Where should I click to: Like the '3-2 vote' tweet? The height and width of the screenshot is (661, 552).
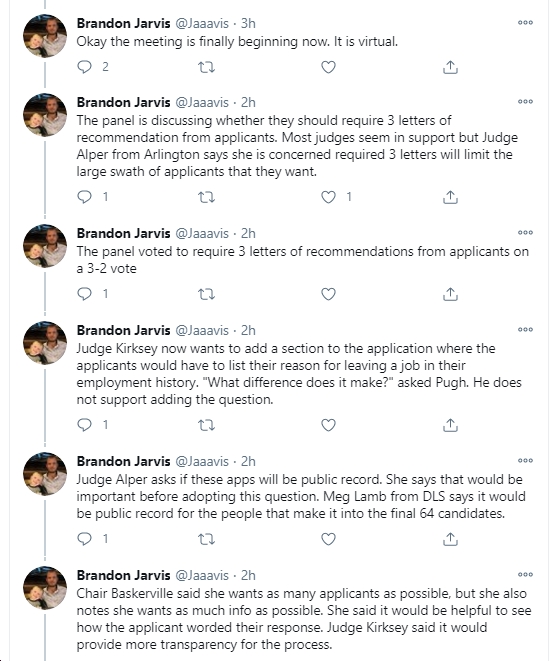tap(328, 294)
